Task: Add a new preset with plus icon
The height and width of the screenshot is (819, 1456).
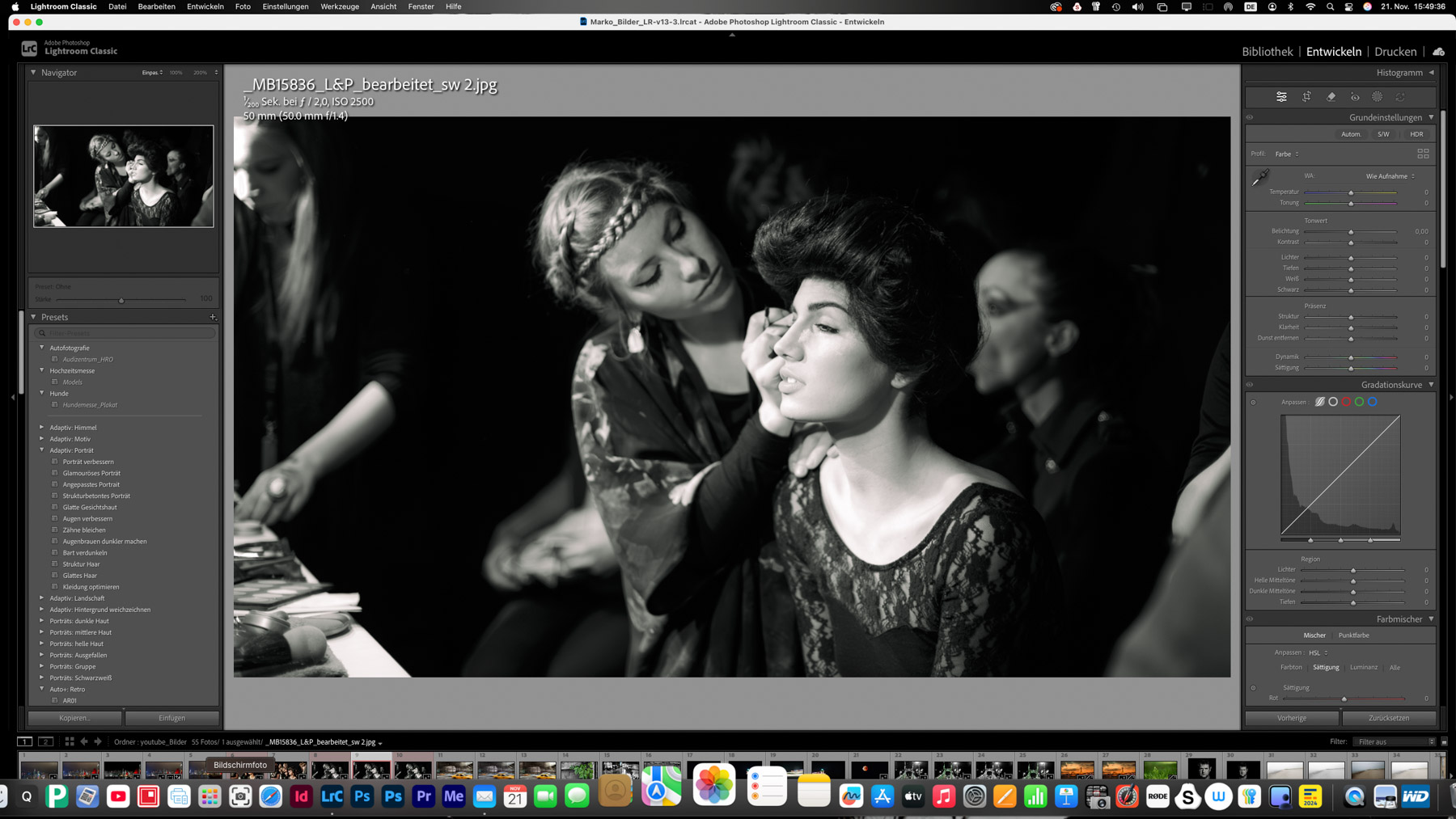Action: [213, 317]
